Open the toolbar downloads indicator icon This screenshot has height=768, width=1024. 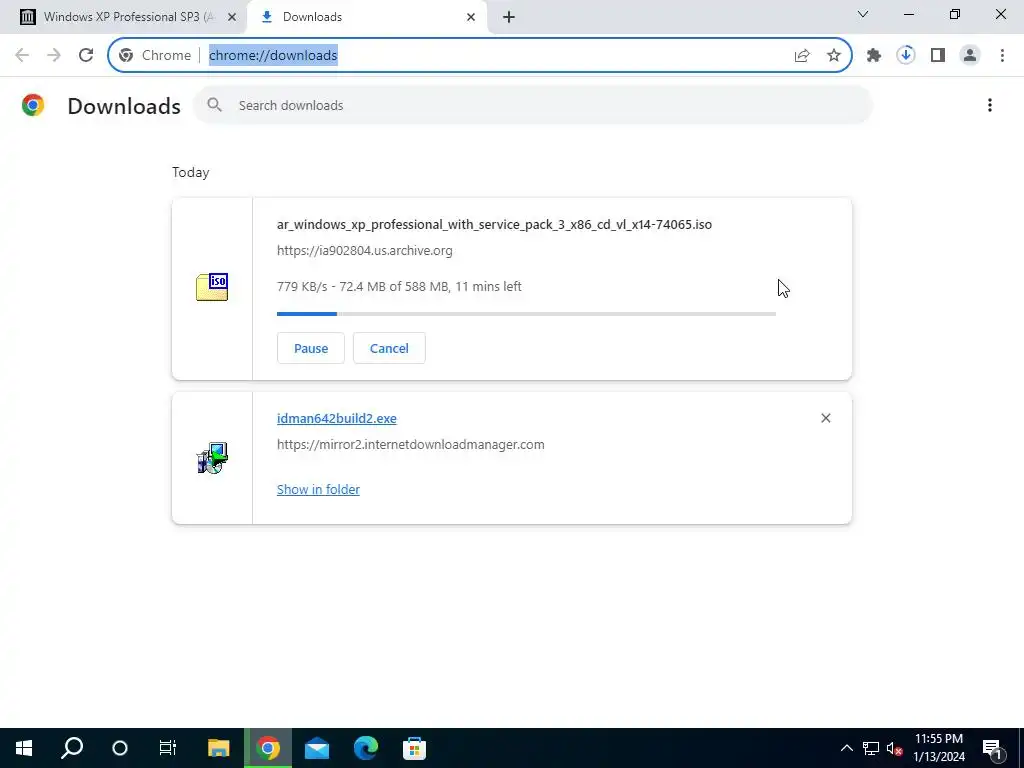(x=906, y=56)
